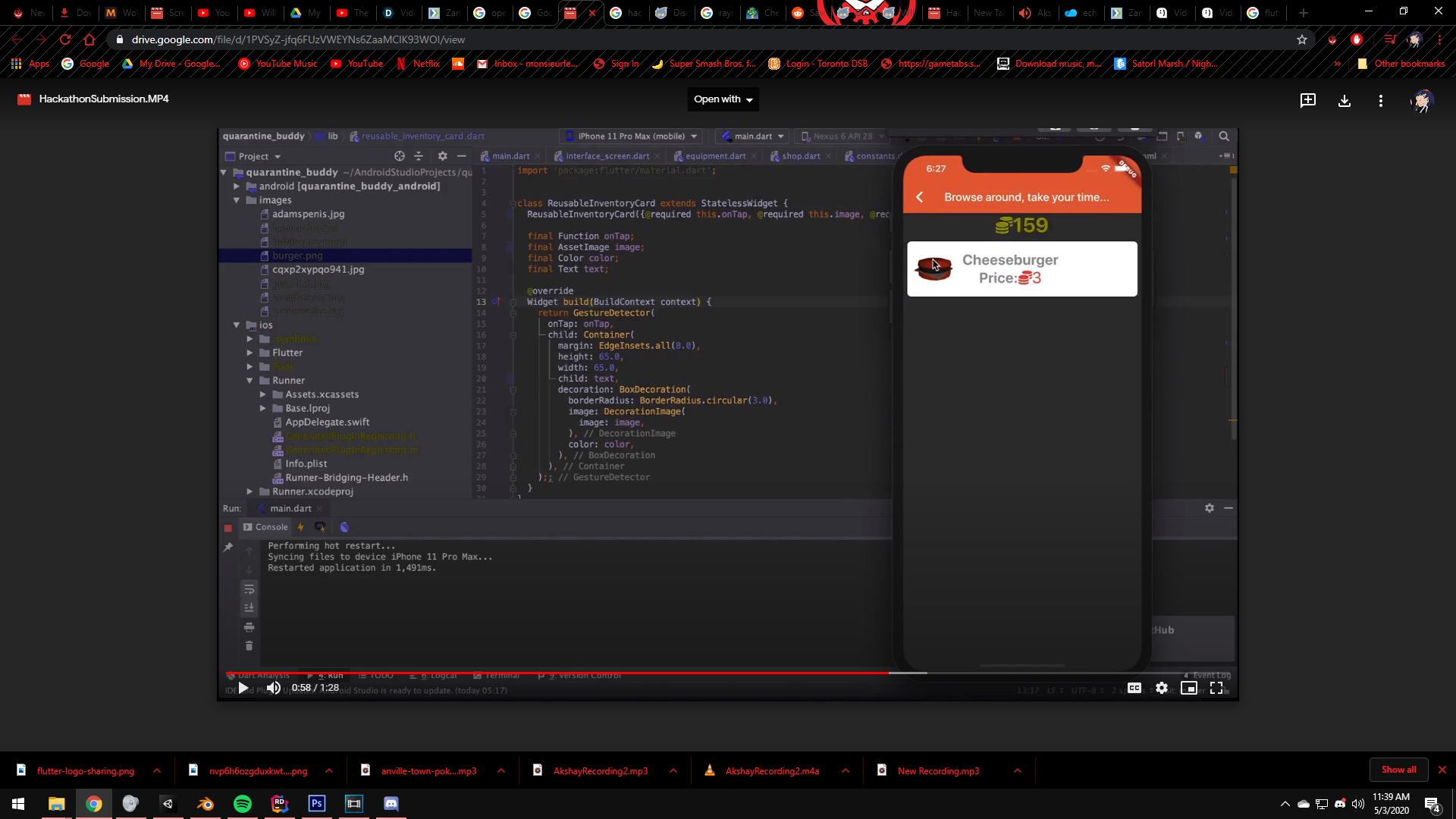Bookmark this page with the star

1302,39
